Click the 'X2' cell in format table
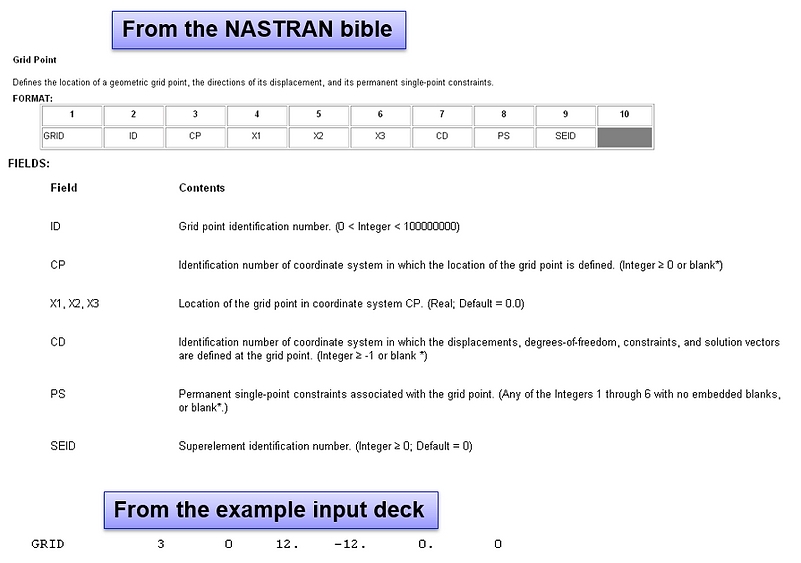The height and width of the screenshot is (563, 801). tap(319, 137)
